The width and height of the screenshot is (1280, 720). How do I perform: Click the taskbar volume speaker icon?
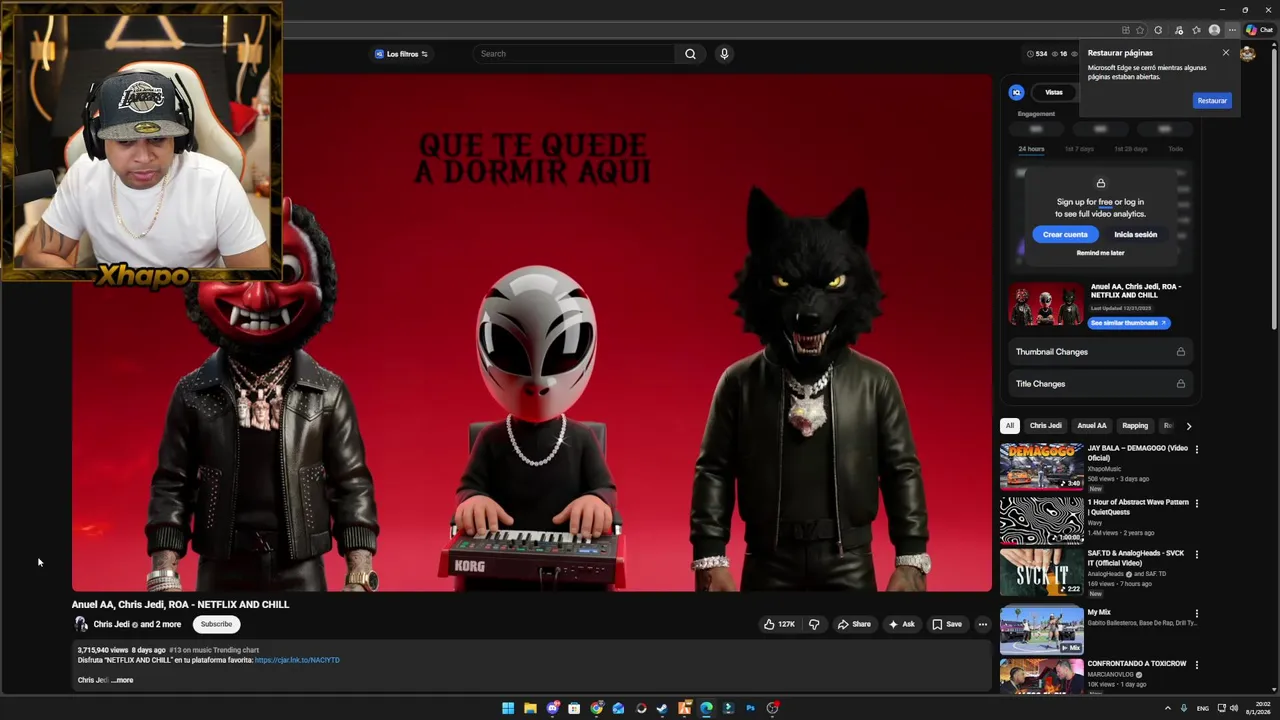click(x=1233, y=708)
